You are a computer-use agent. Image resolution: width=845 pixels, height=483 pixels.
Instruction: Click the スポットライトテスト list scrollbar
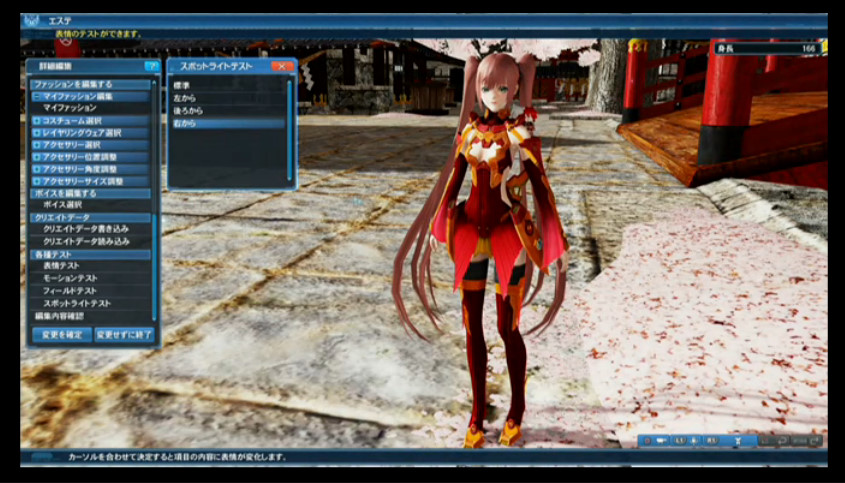click(289, 130)
